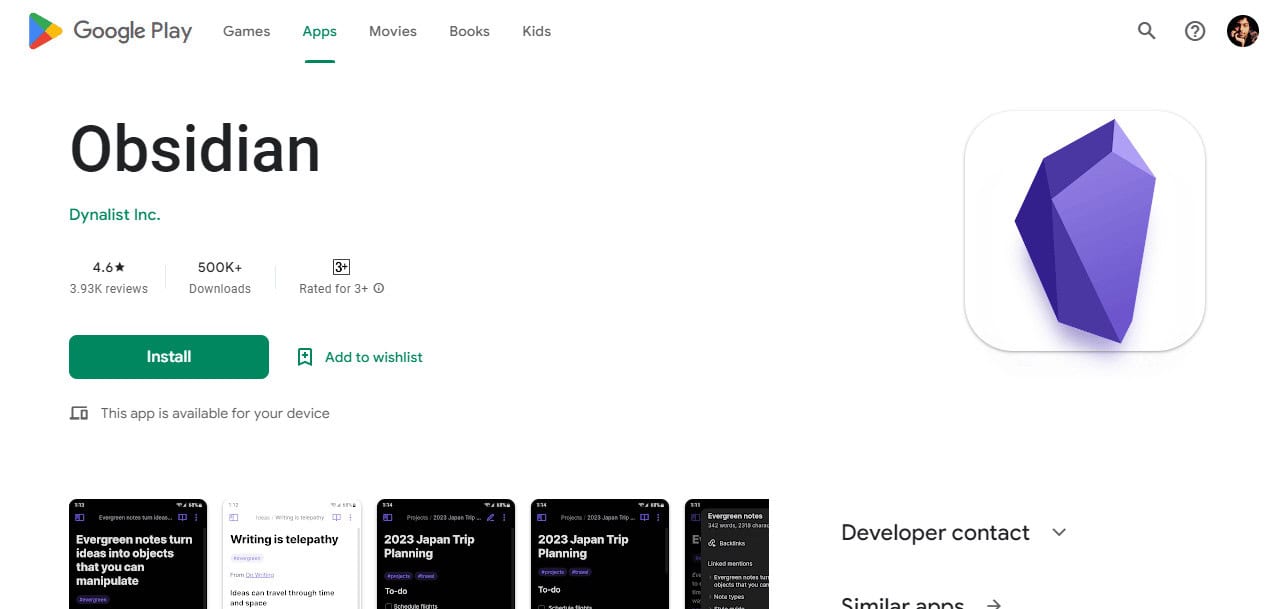The height and width of the screenshot is (609, 1275).
Task: Switch to the Games tab
Action: point(246,31)
